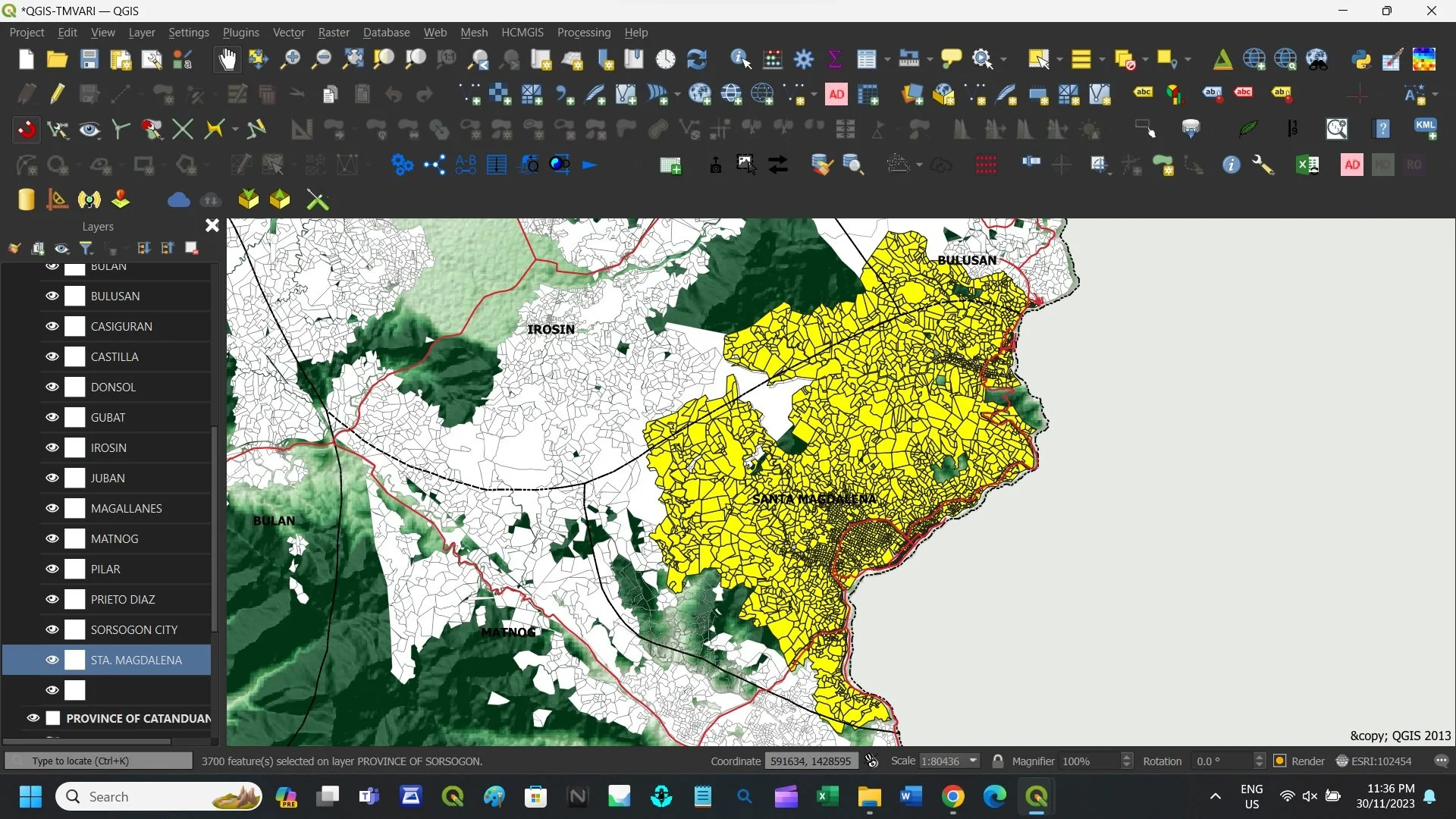
Task: Toggle visibility of STA. MAGDALENA layer
Action: coord(52,660)
